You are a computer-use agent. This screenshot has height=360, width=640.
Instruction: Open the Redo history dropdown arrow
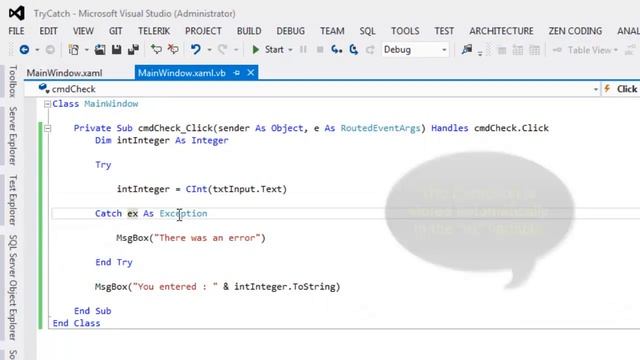point(236,50)
